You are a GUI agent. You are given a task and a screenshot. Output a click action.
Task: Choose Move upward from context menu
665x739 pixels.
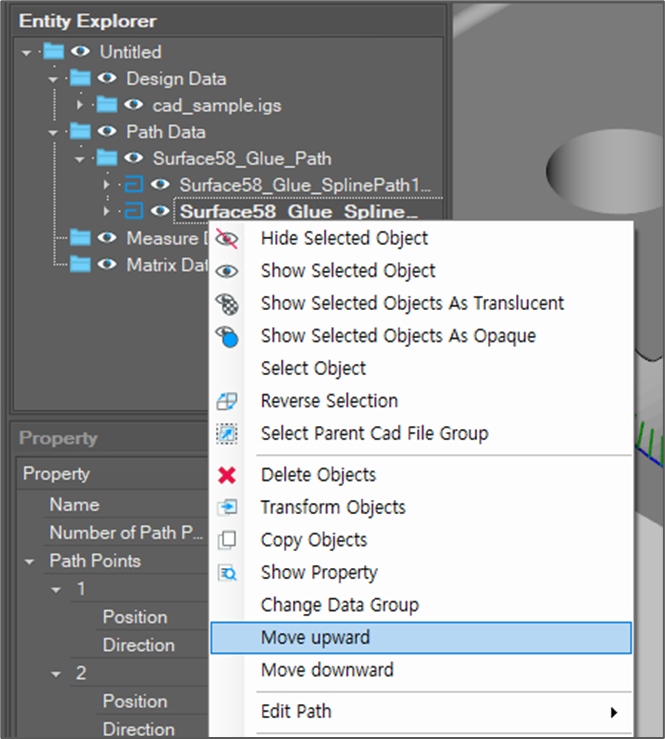(315, 638)
